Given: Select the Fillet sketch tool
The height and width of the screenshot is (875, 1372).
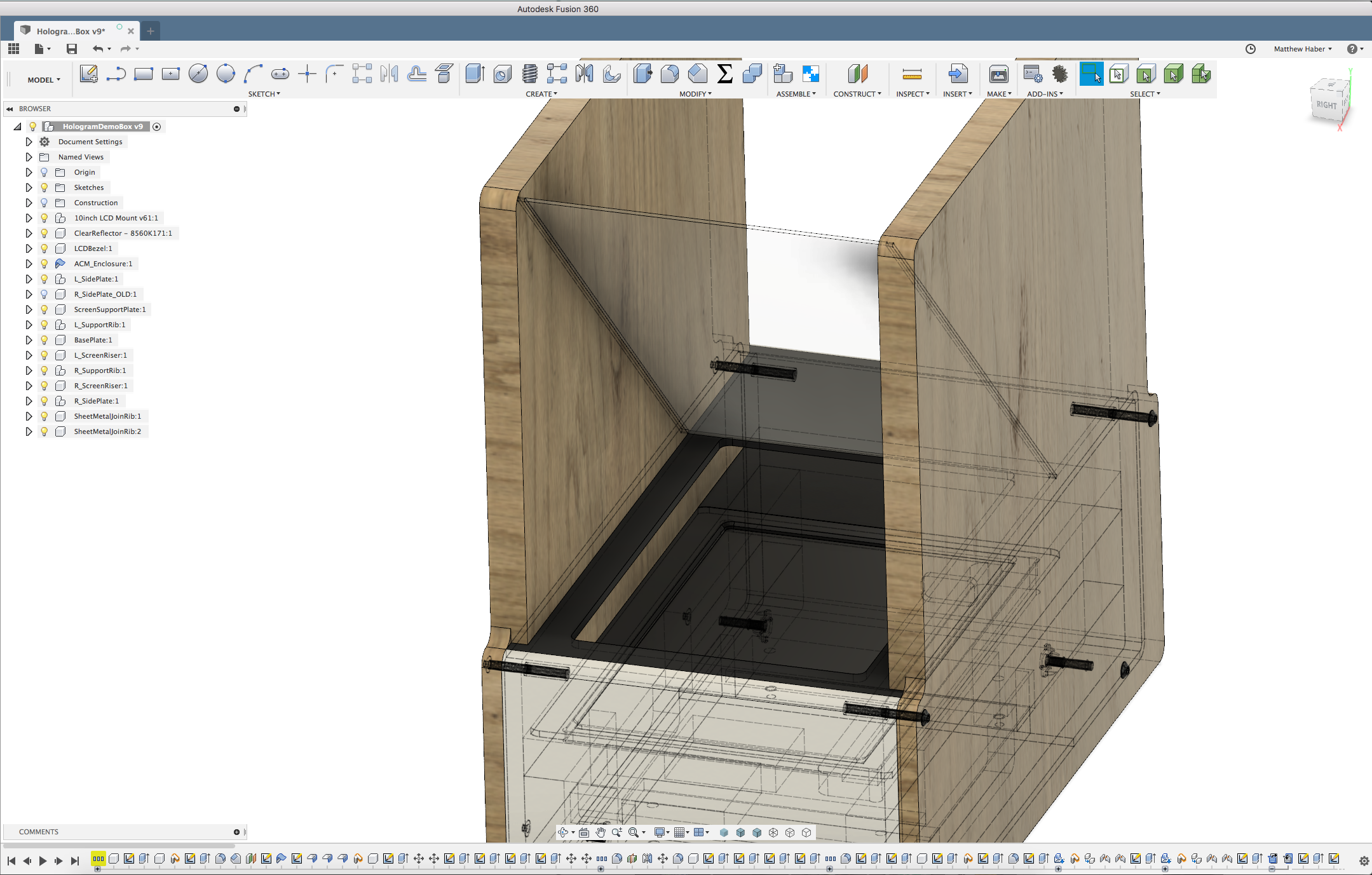Looking at the screenshot, I should [x=334, y=74].
